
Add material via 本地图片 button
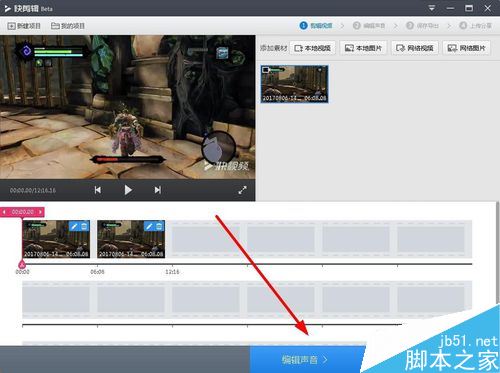(x=363, y=48)
